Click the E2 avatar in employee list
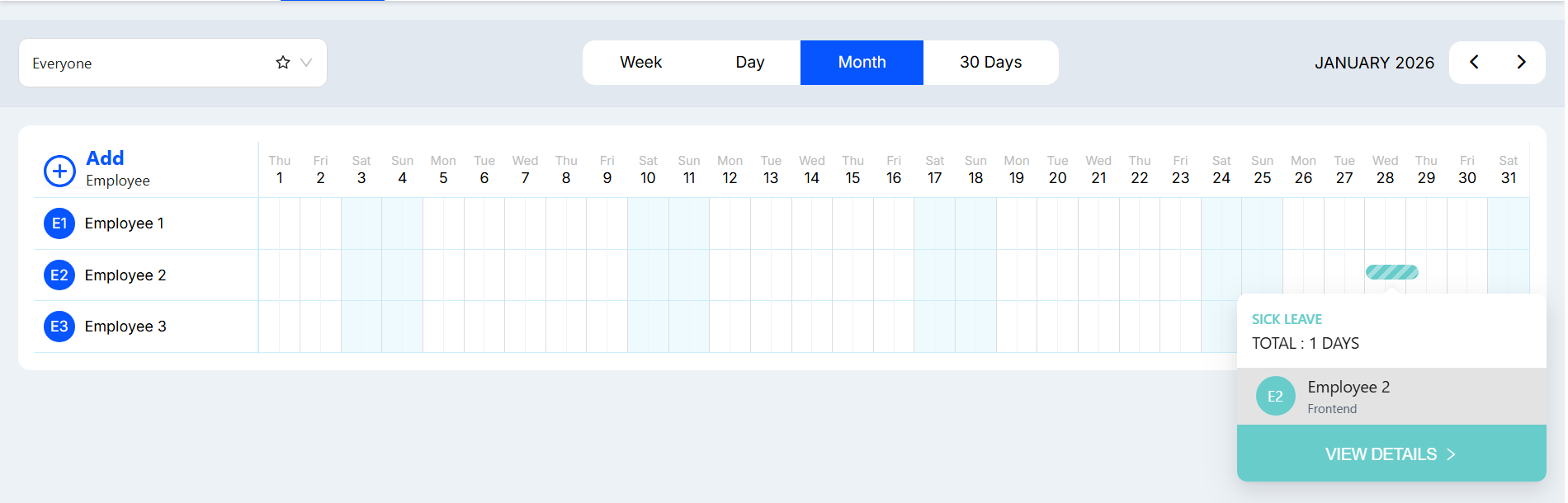1568x503 pixels. (x=59, y=275)
